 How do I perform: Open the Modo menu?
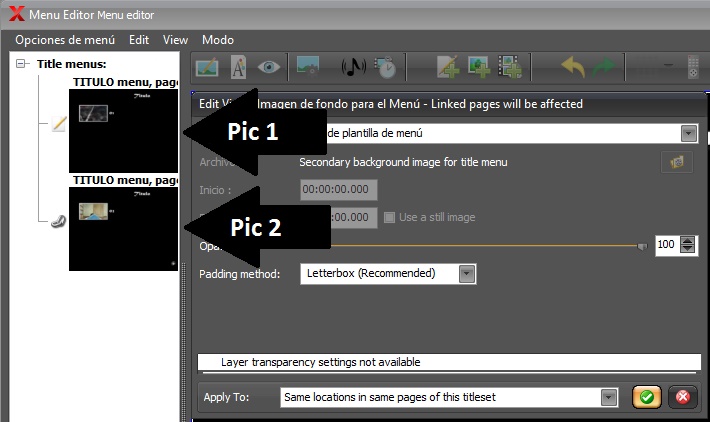click(x=218, y=40)
